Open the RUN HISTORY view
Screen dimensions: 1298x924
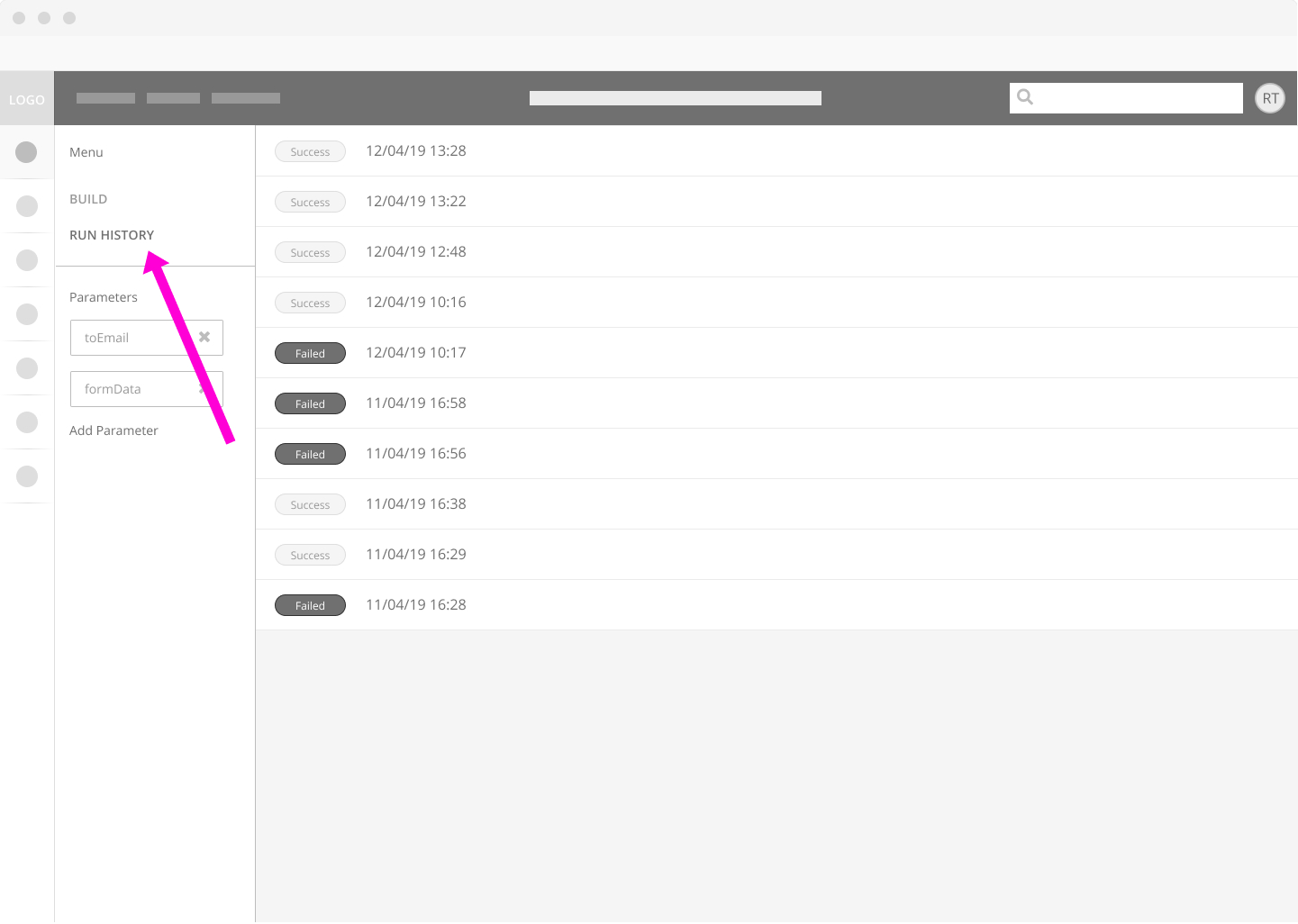[112, 234]
